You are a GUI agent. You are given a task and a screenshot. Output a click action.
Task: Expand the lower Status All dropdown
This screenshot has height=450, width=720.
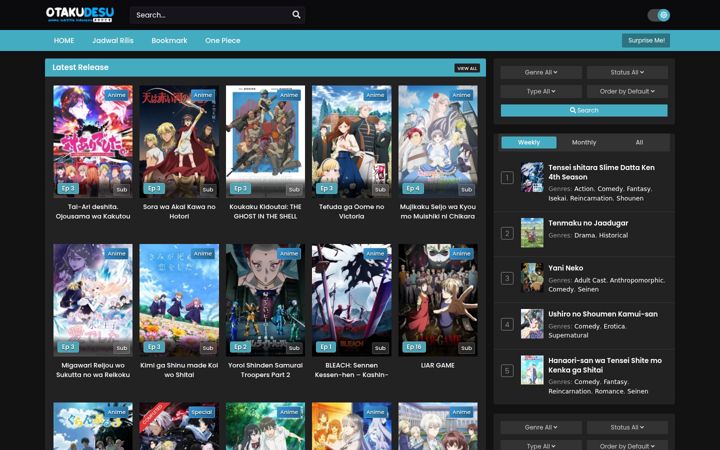[627, 427]
